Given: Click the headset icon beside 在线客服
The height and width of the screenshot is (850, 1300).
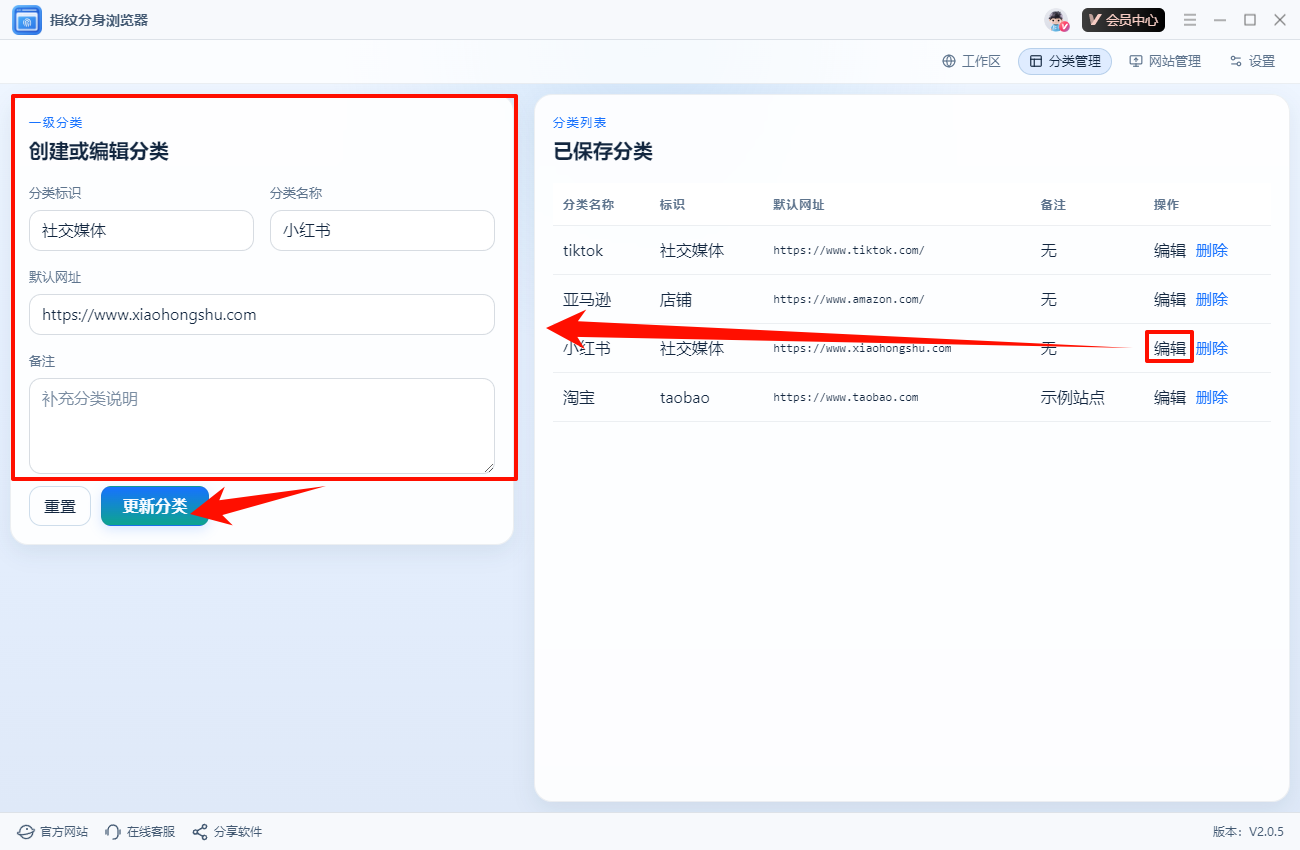Looking at the screenshot, I should pos(113,832).
